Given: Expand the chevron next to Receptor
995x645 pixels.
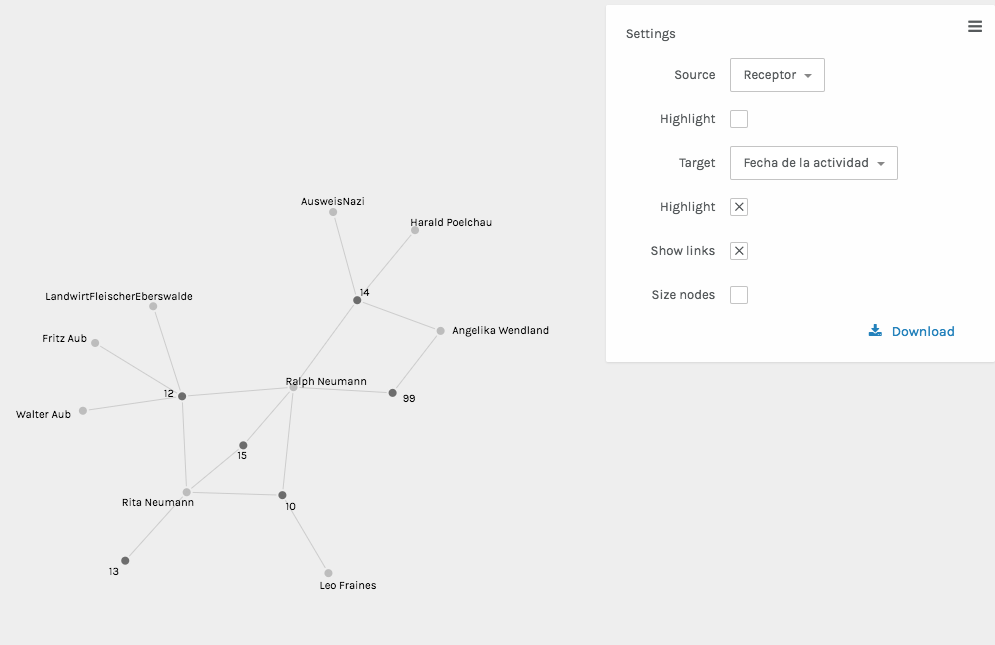Looking at the screenshot, I should click(x=810, y=75).
